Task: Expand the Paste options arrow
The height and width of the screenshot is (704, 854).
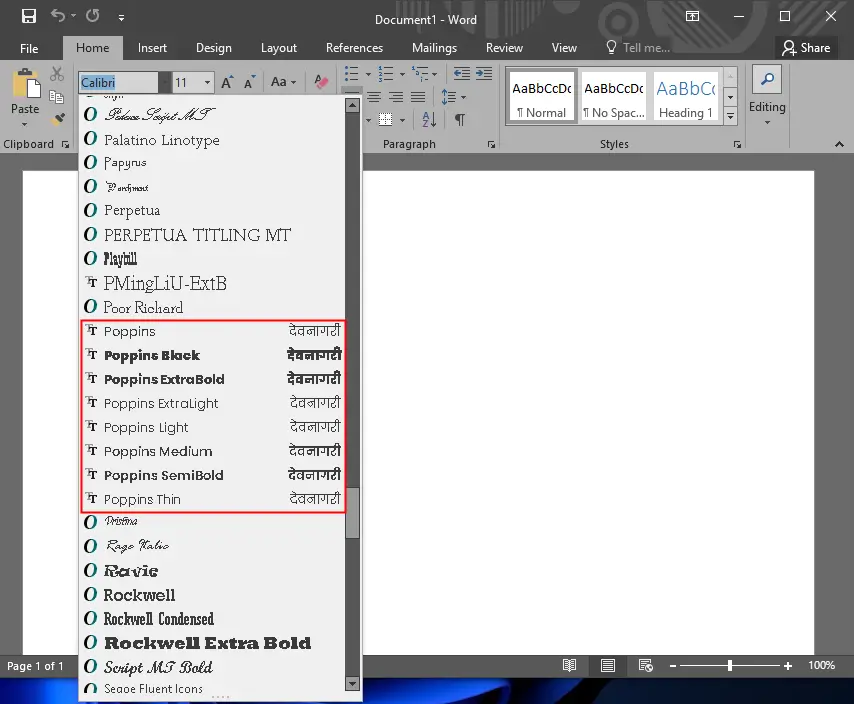Action: [25, 125]
